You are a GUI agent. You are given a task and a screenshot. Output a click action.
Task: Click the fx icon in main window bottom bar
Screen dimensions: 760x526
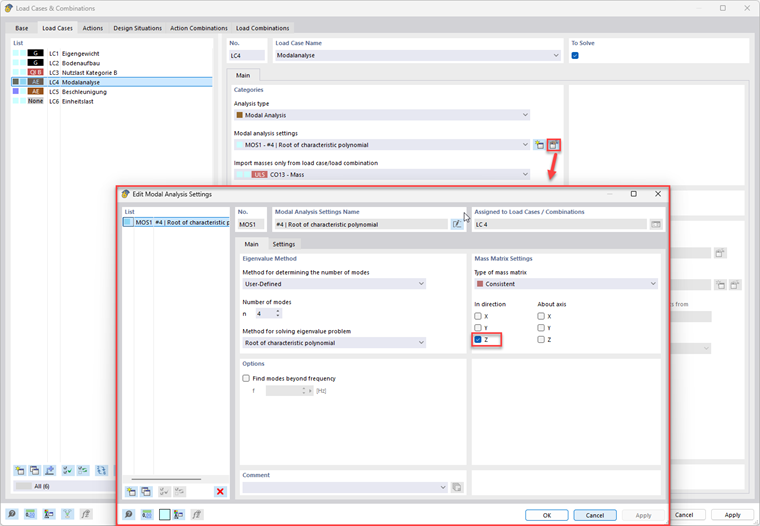coord(86,514)
